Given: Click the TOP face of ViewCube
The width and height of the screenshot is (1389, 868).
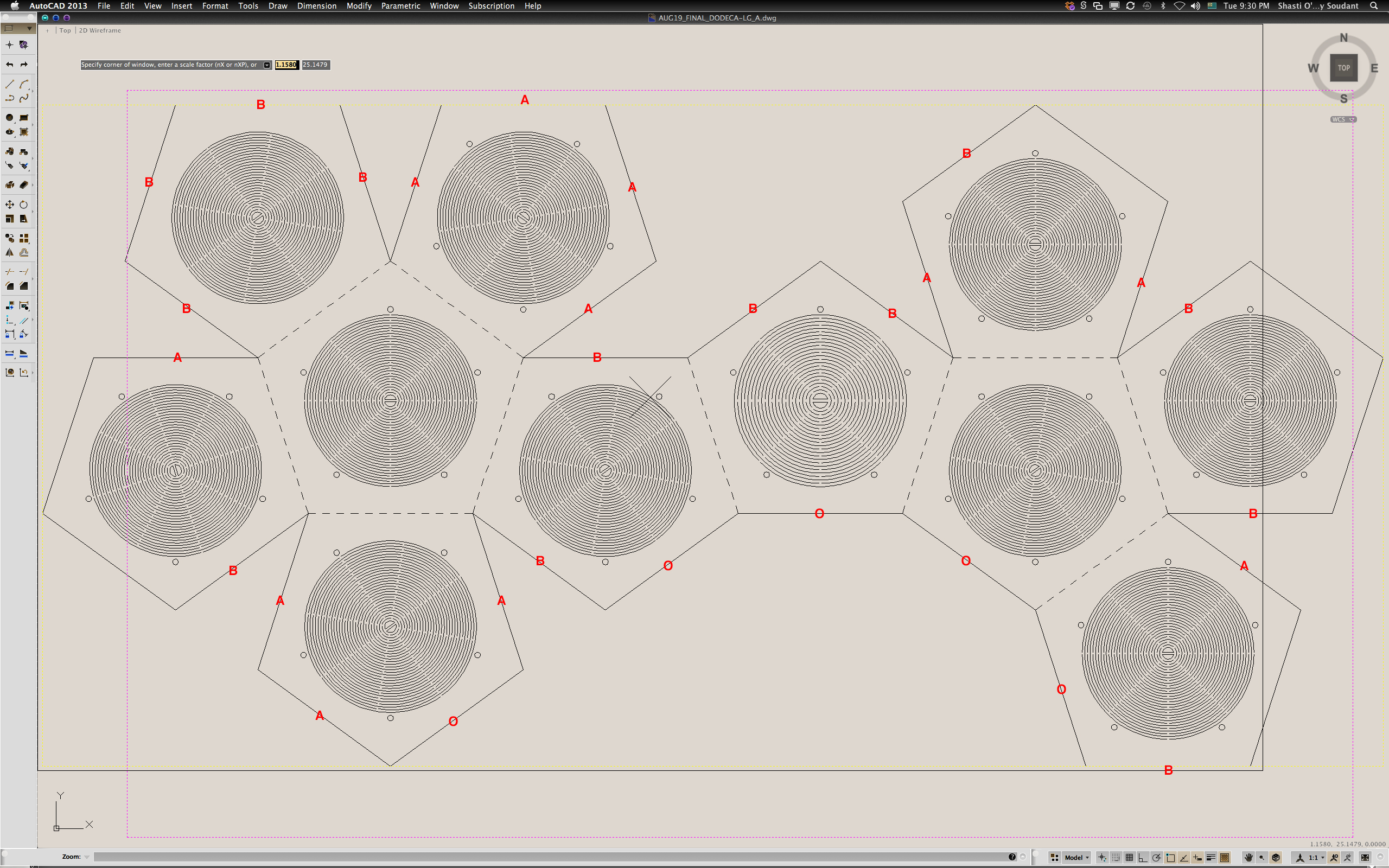Looking at the screenshot, I should [1343, 68].
